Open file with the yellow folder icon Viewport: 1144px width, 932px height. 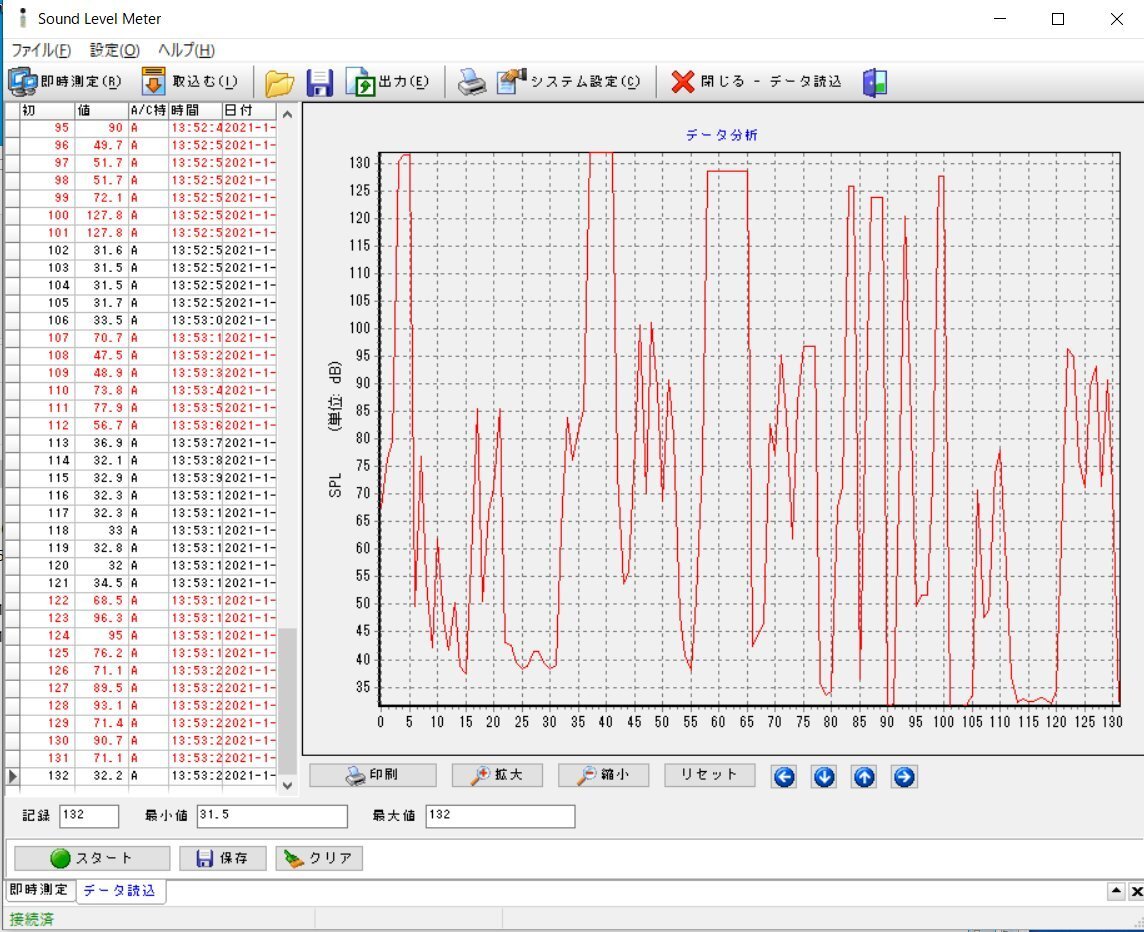click(x=279, y=83)
